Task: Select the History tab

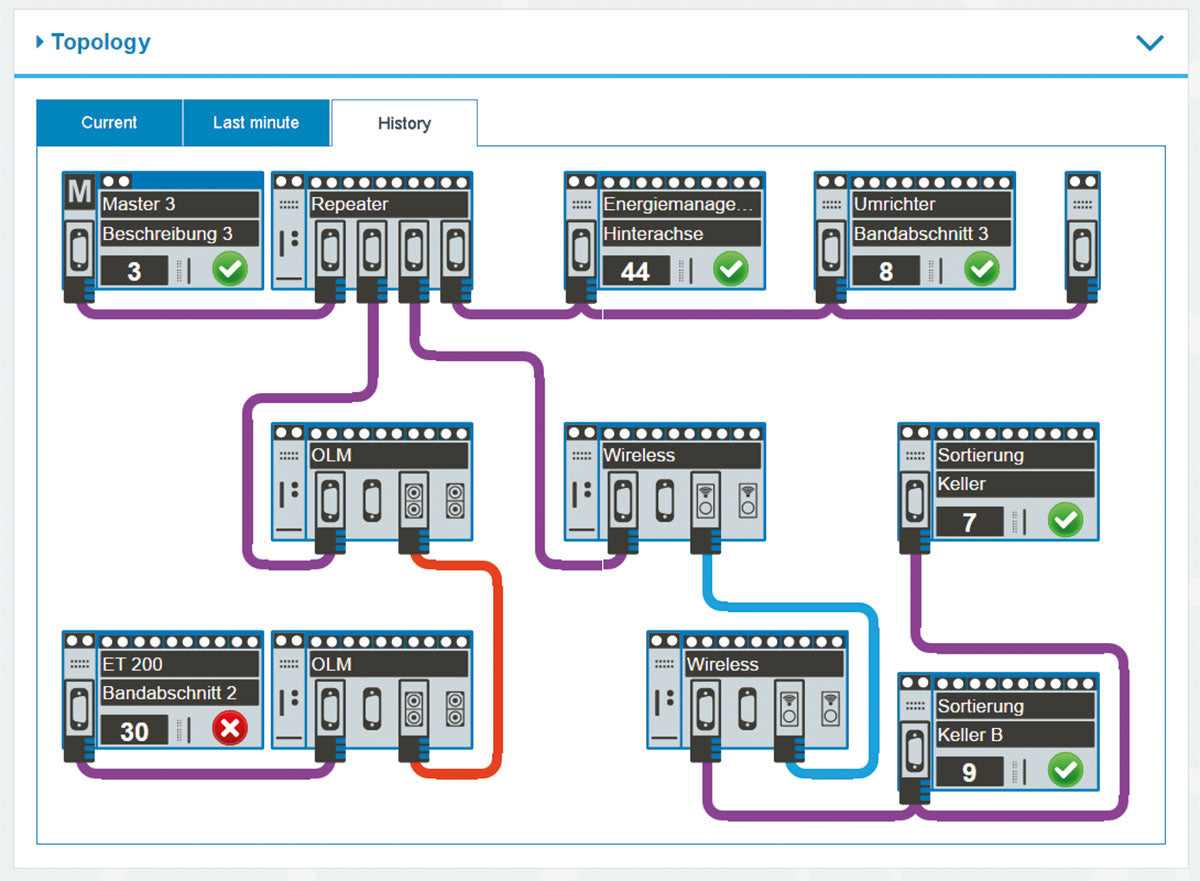Action: 404,124
